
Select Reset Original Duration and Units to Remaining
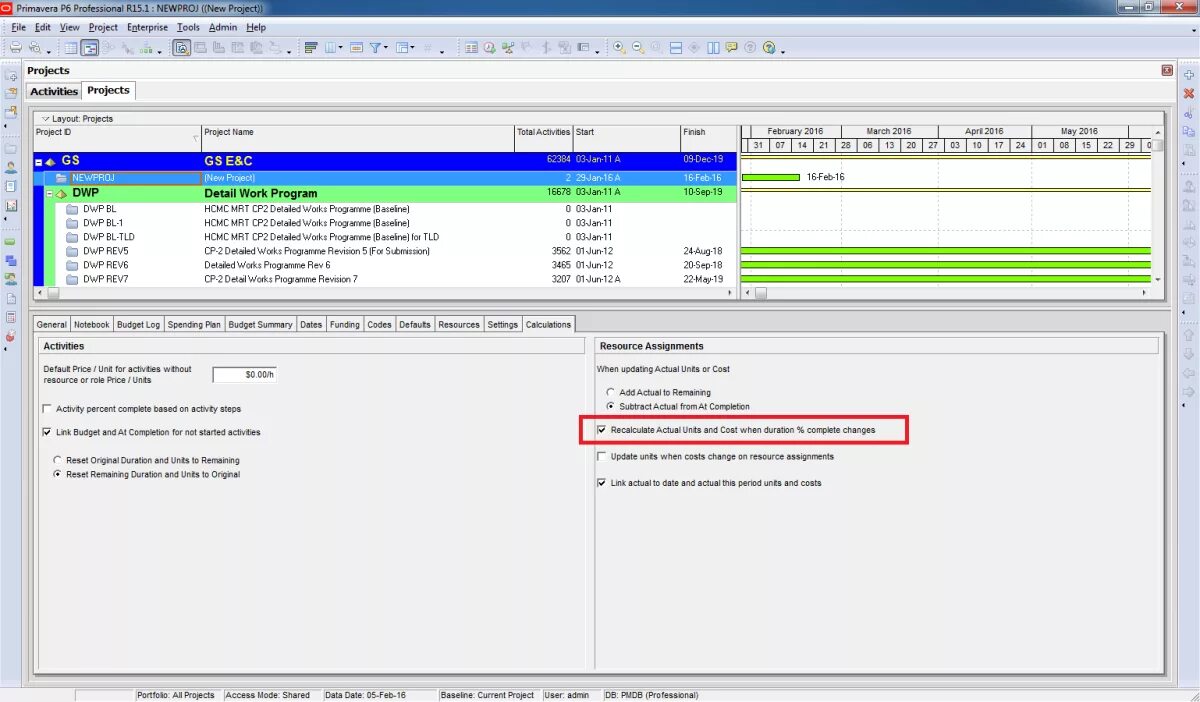(58, 461)
